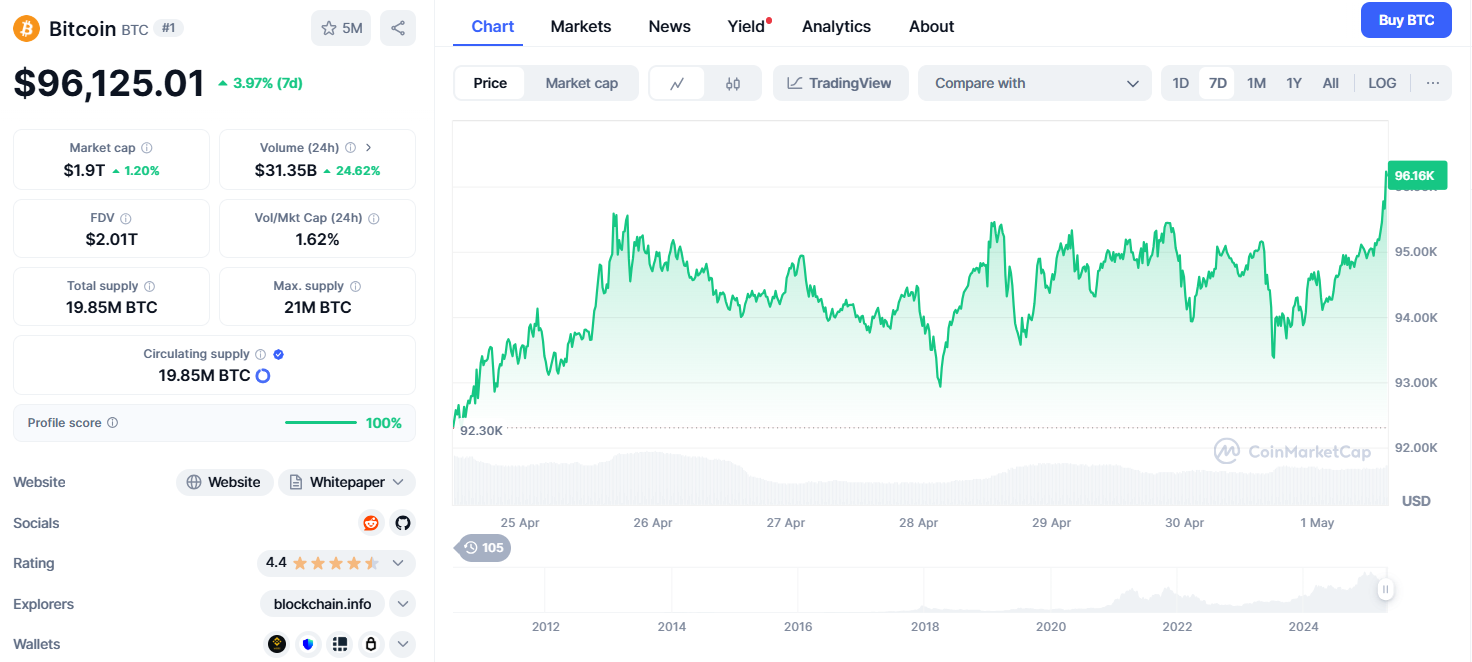Expand Volume (24h) details arrow
Screen dimensions: 1472x662
click(x=368, y=148)
